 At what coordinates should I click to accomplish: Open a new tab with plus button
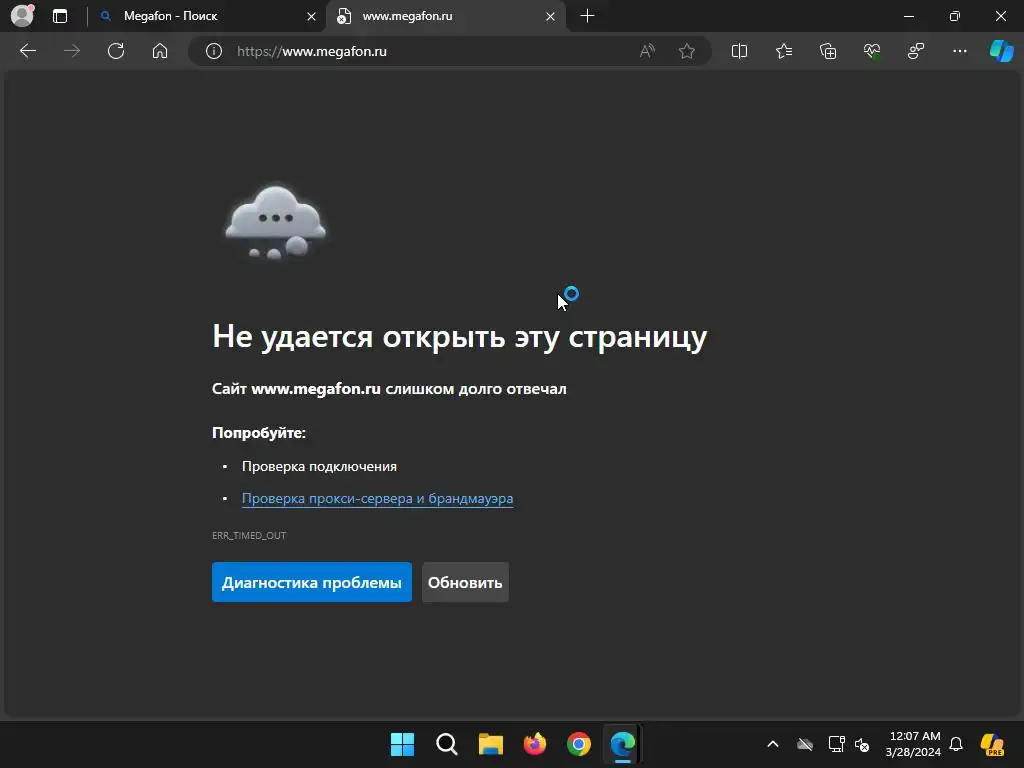(x=587, y=16)
